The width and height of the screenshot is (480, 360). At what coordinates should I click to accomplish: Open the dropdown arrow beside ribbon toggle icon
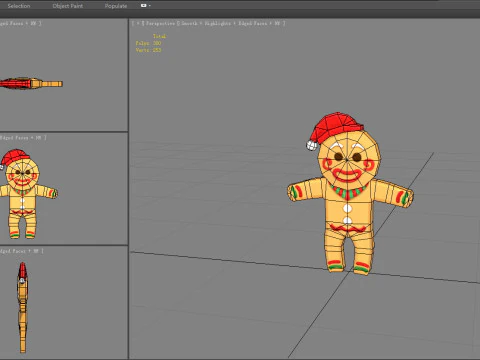click(150, 6)
